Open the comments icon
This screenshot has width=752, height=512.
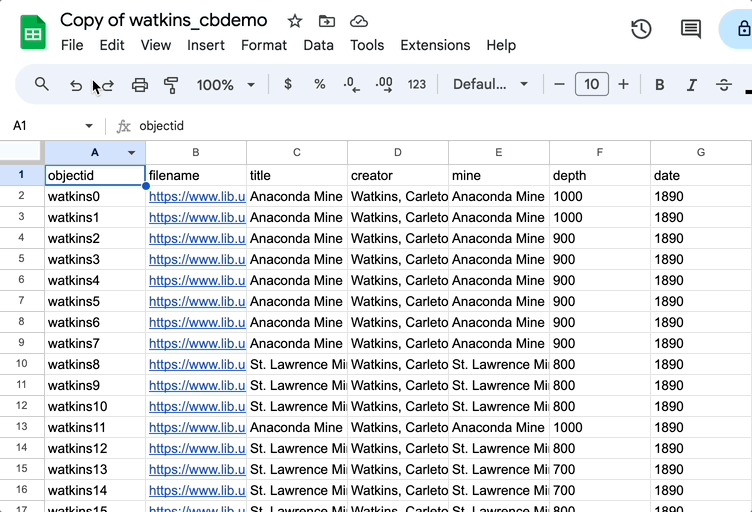click(691, 29)
